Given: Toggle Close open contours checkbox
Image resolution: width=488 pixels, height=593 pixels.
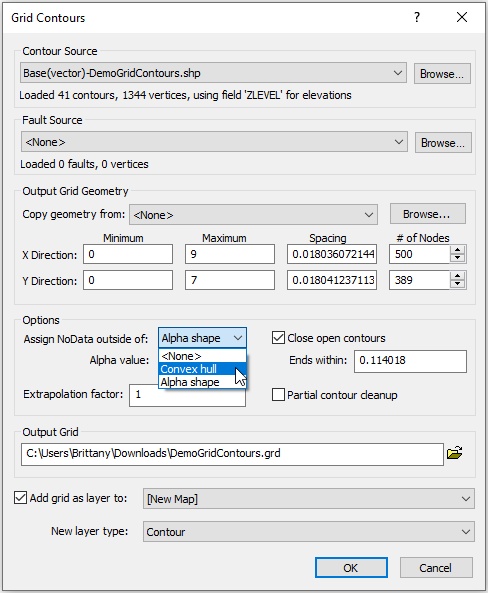Looking at the screenshot, I should click(278, 337).
